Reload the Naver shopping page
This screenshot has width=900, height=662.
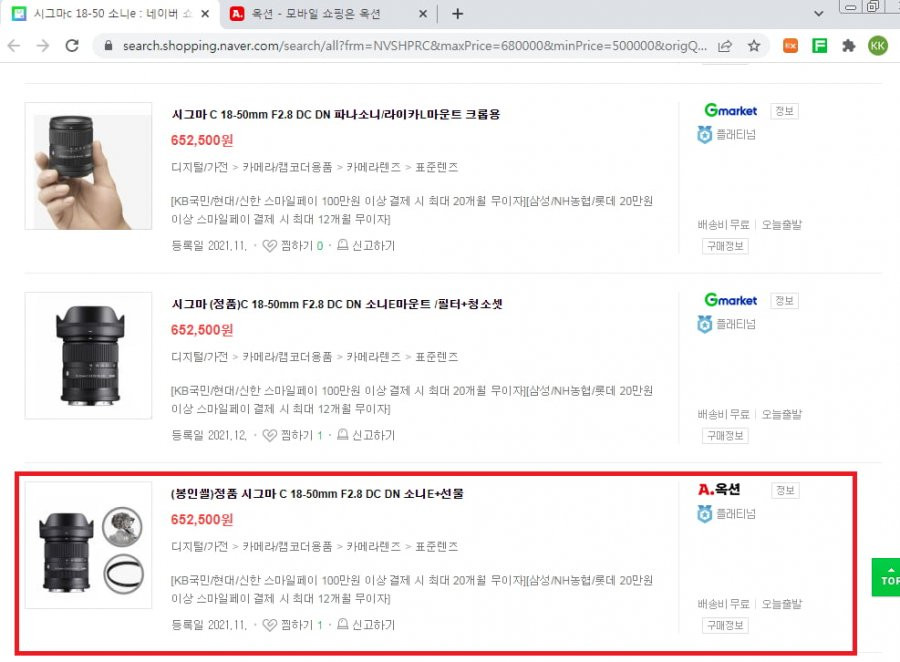coord(72,45)
